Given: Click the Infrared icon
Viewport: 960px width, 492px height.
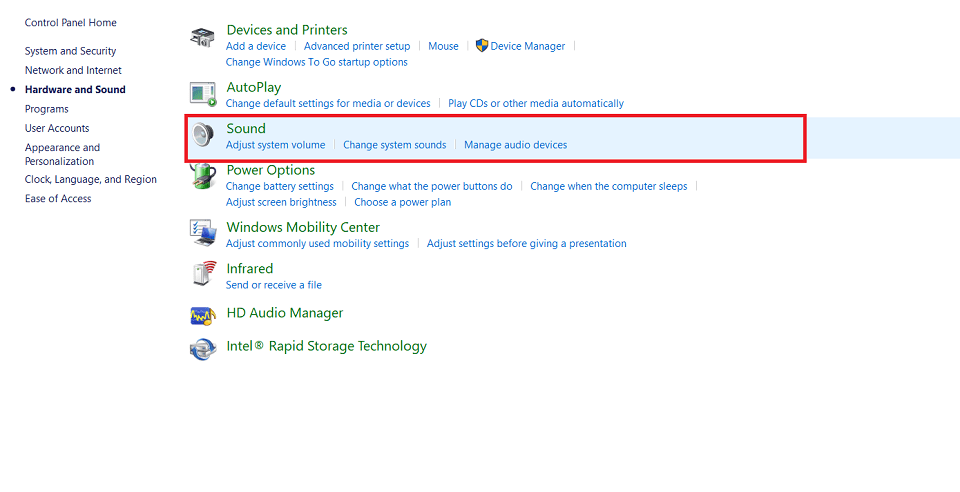Looking at the screenshot, I should 204,274.
